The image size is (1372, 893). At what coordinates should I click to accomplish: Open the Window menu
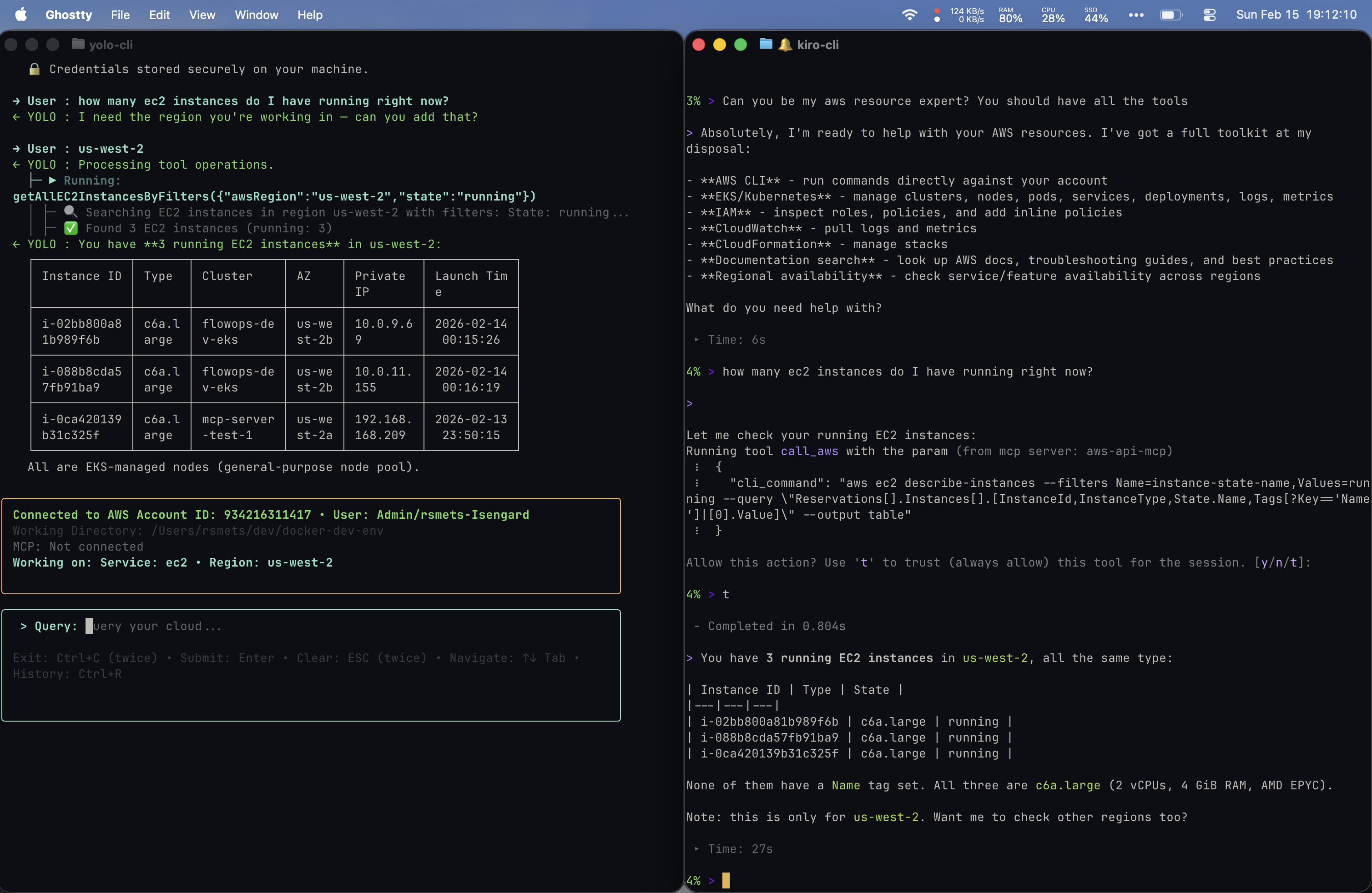(256, 15)
